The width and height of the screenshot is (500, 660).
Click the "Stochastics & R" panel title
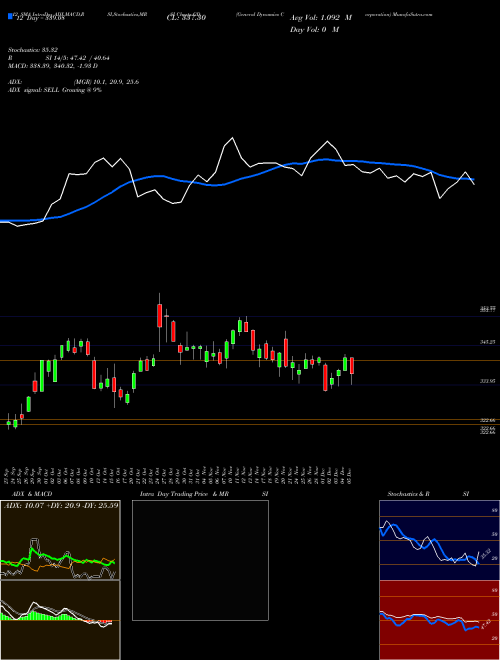click(408, 494)
